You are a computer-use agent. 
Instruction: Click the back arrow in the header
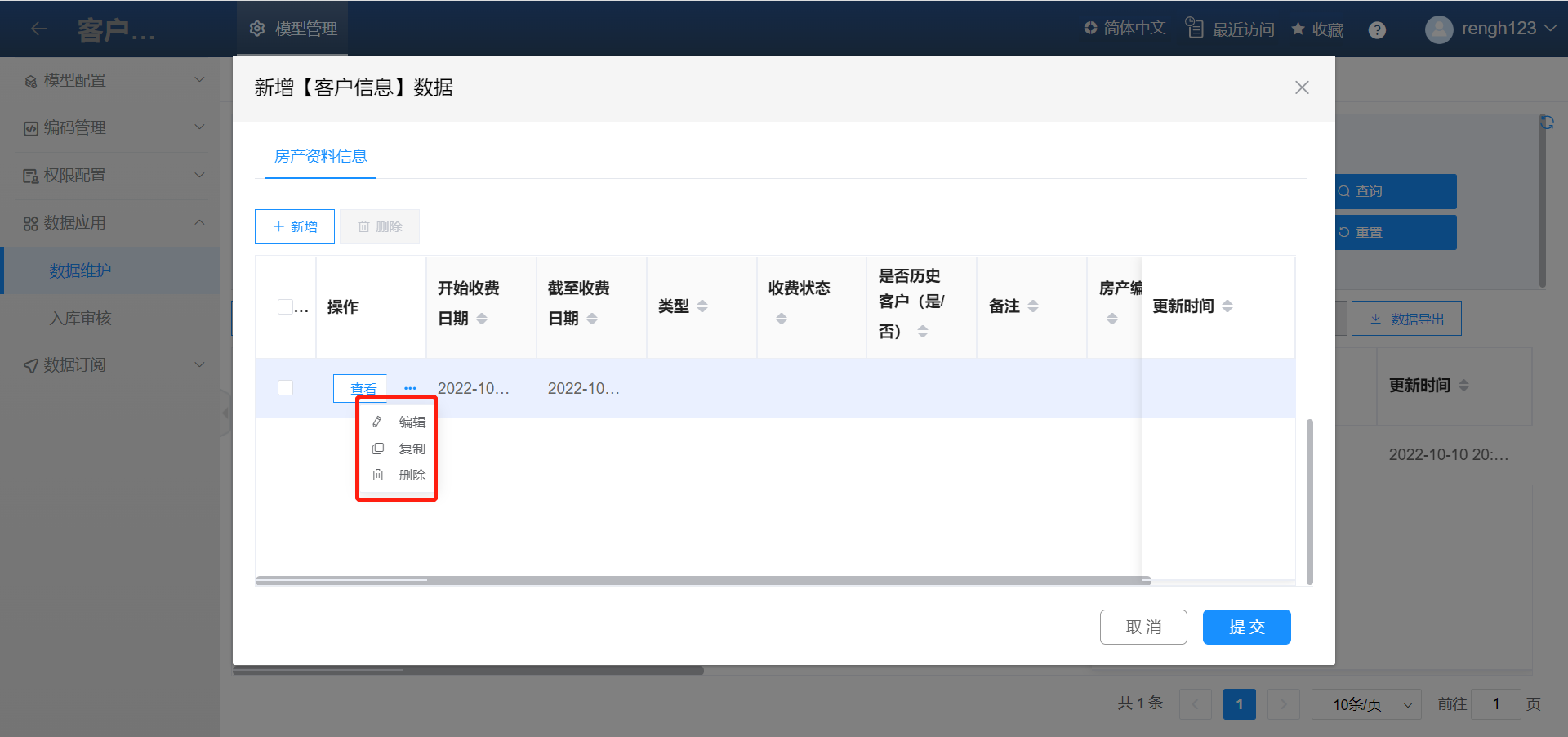tap(38, 29)
